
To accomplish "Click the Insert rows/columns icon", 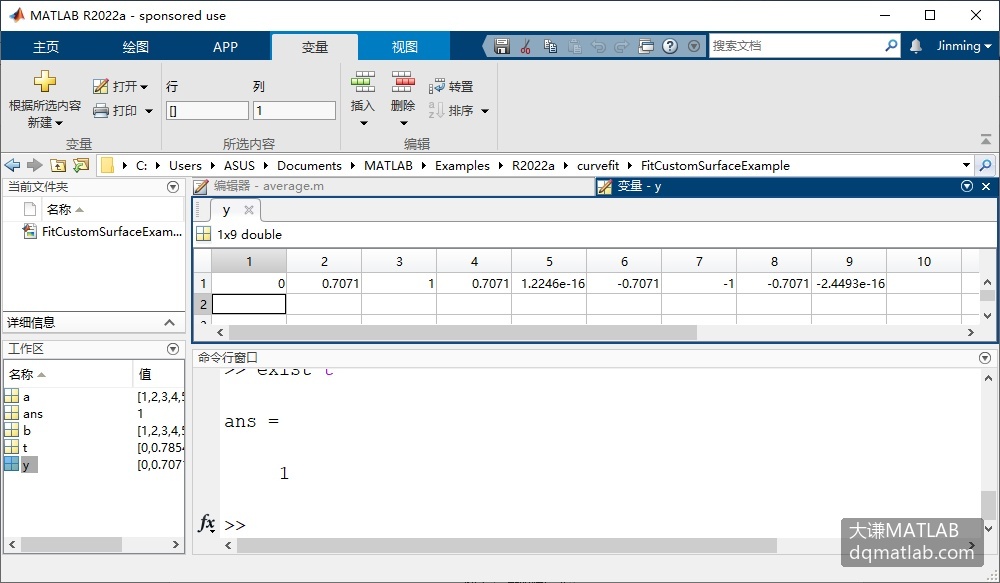I will [x=362, y=82].
